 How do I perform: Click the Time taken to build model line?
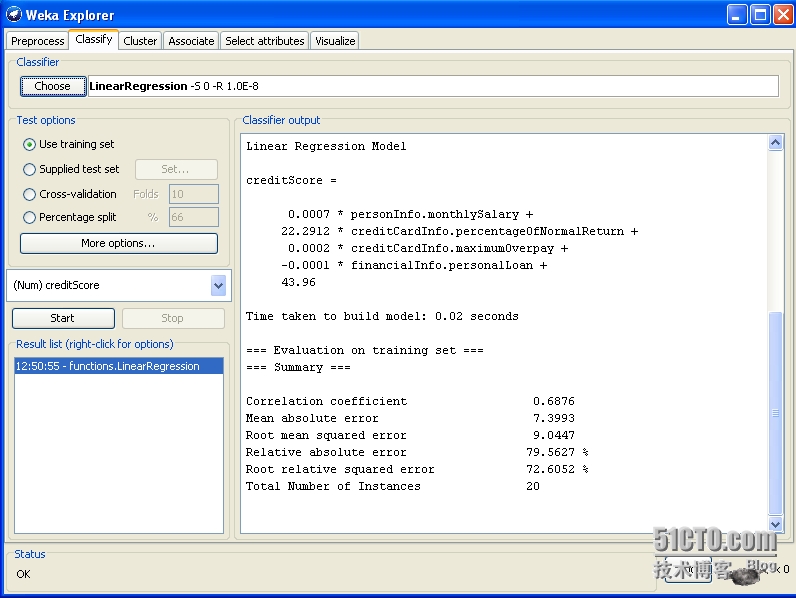coord(382,316)
